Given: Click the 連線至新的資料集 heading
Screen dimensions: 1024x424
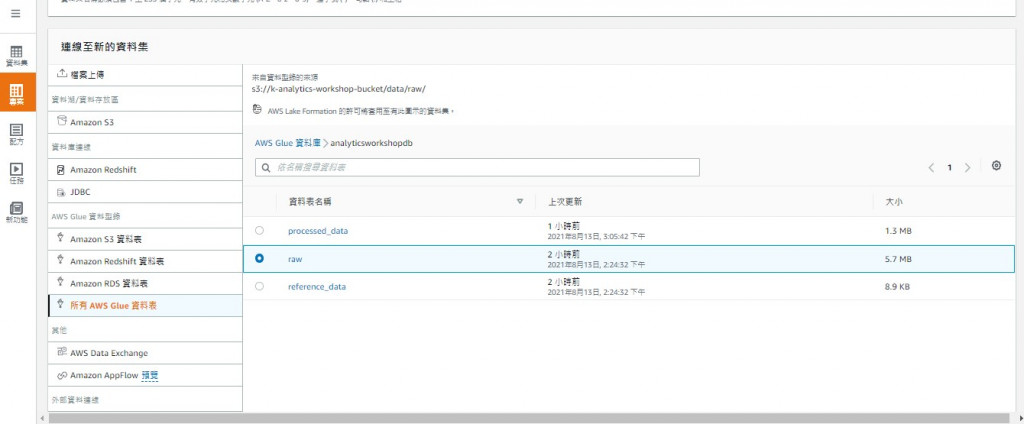Looking at the screenshot, I should coord(105,46).
